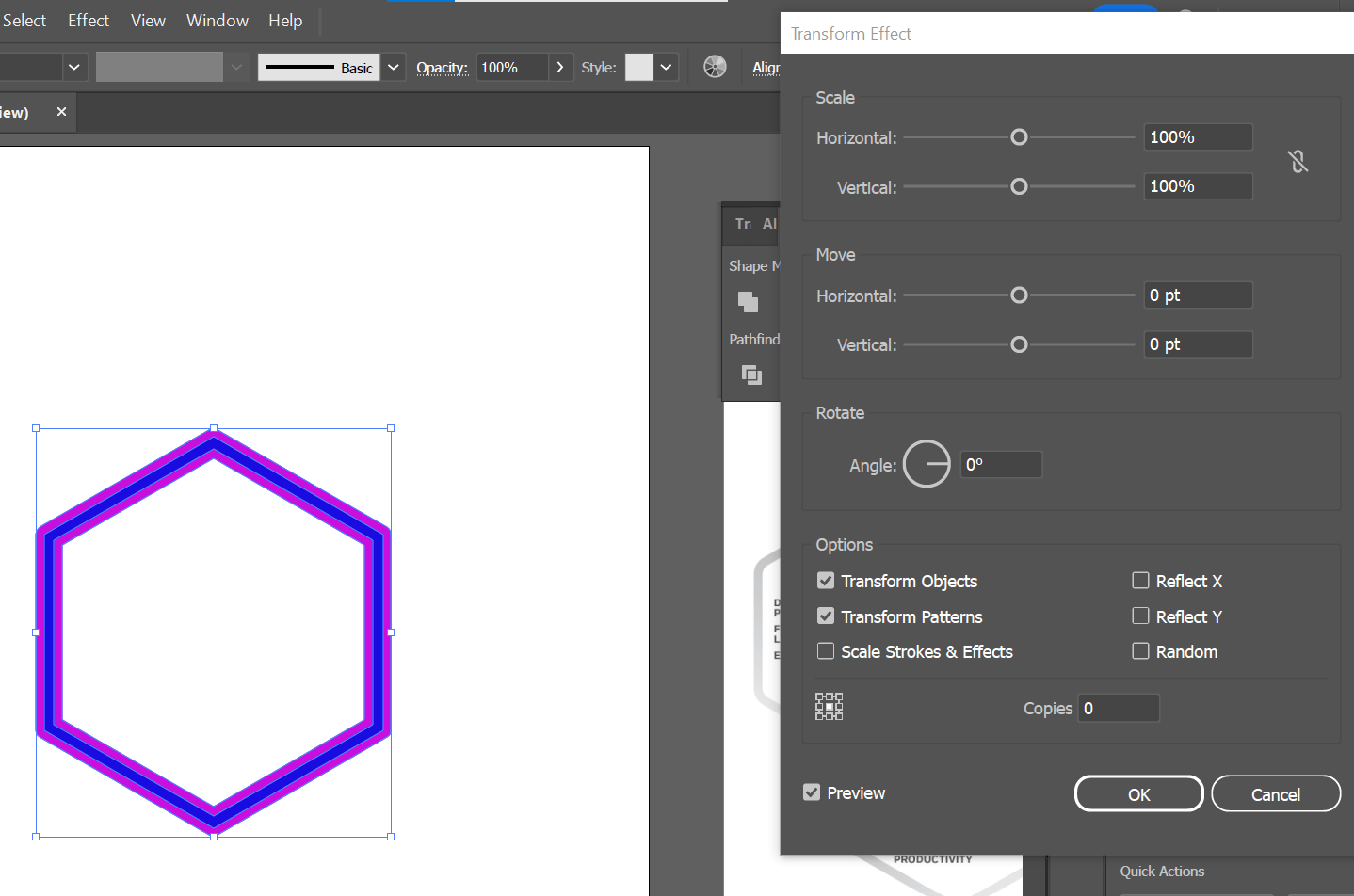Click the Opacity options arrow
This screenshot has width=1354, height=896.
click(560, 67)
